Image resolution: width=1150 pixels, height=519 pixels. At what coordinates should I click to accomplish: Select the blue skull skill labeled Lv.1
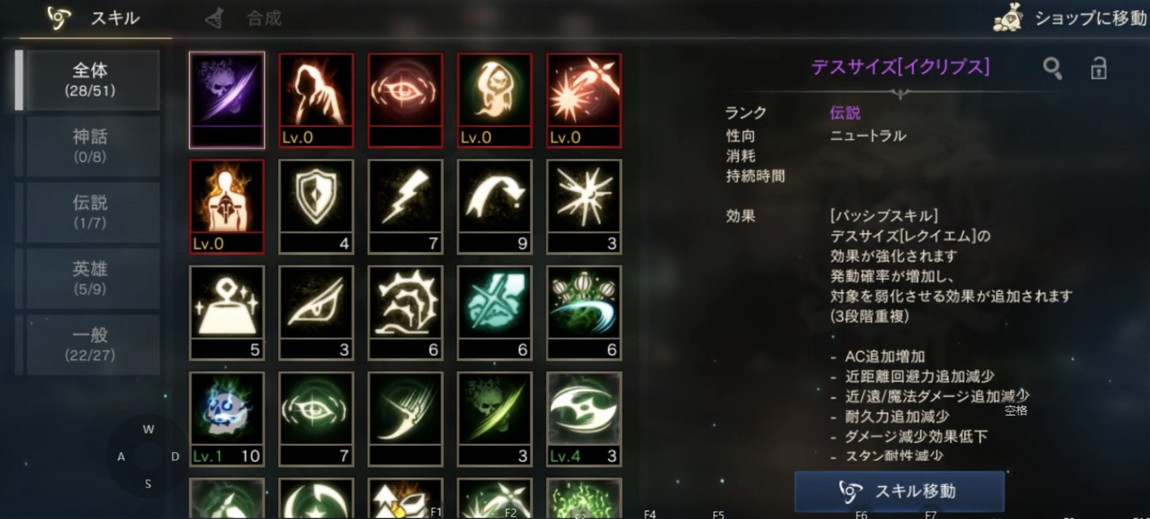point(227,419)
